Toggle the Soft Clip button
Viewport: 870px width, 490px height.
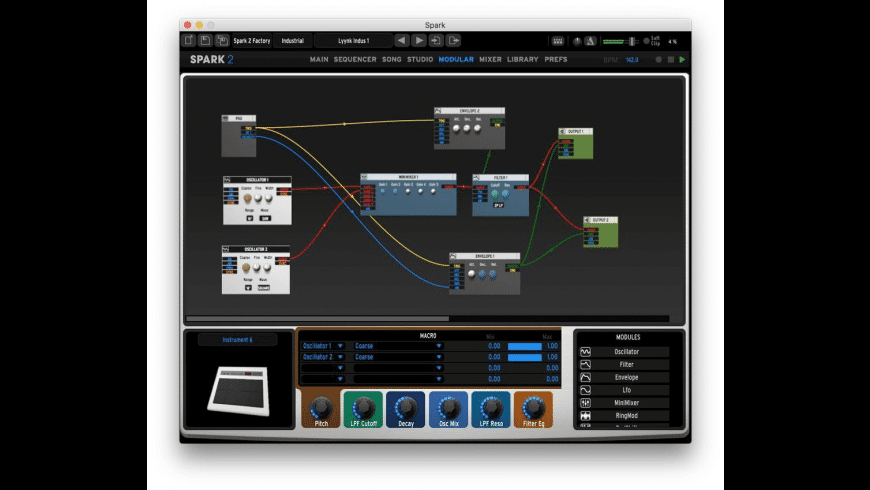[646, 41]
